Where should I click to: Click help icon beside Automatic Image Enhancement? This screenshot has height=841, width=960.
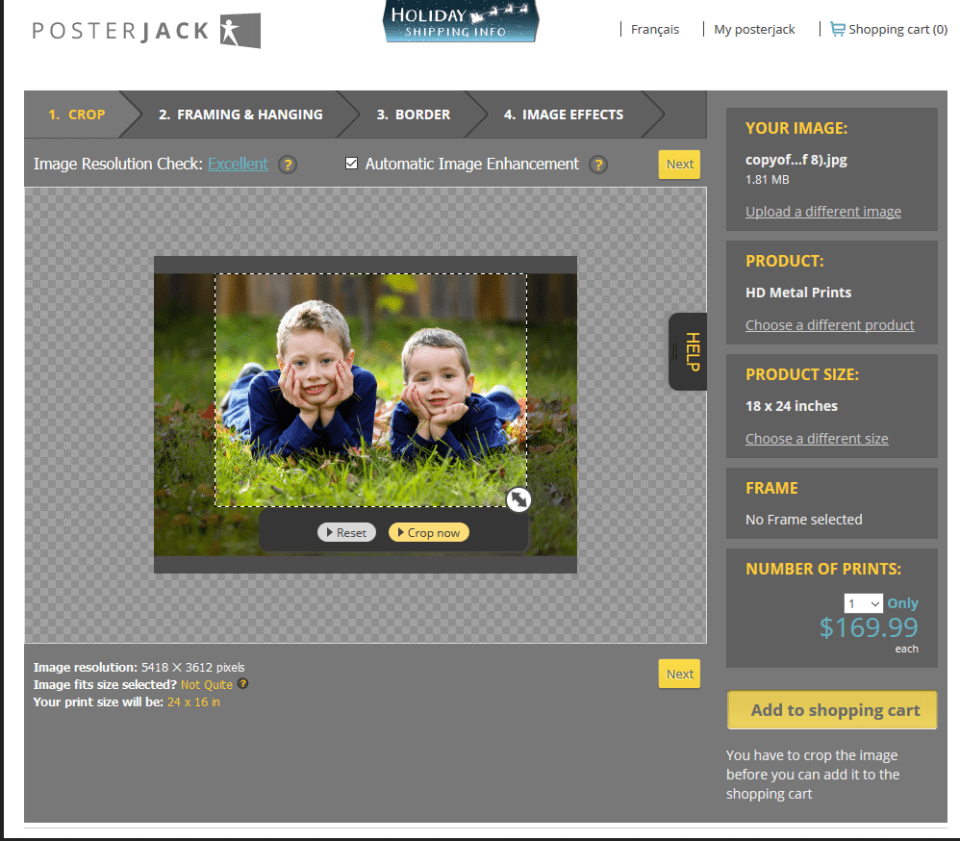(598, 165)
